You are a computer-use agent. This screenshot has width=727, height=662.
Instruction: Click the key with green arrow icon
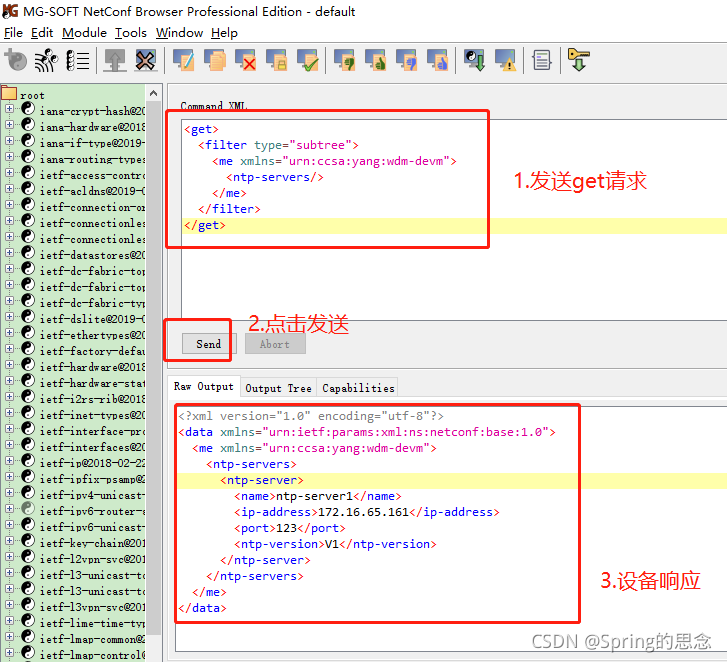579,60
